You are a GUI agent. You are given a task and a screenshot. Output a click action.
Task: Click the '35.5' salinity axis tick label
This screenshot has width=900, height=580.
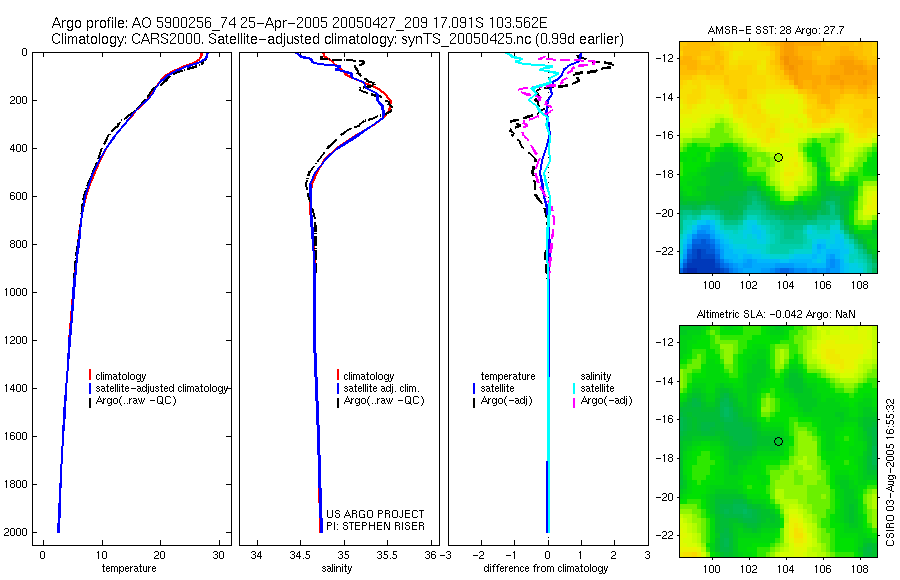[386, 555]
